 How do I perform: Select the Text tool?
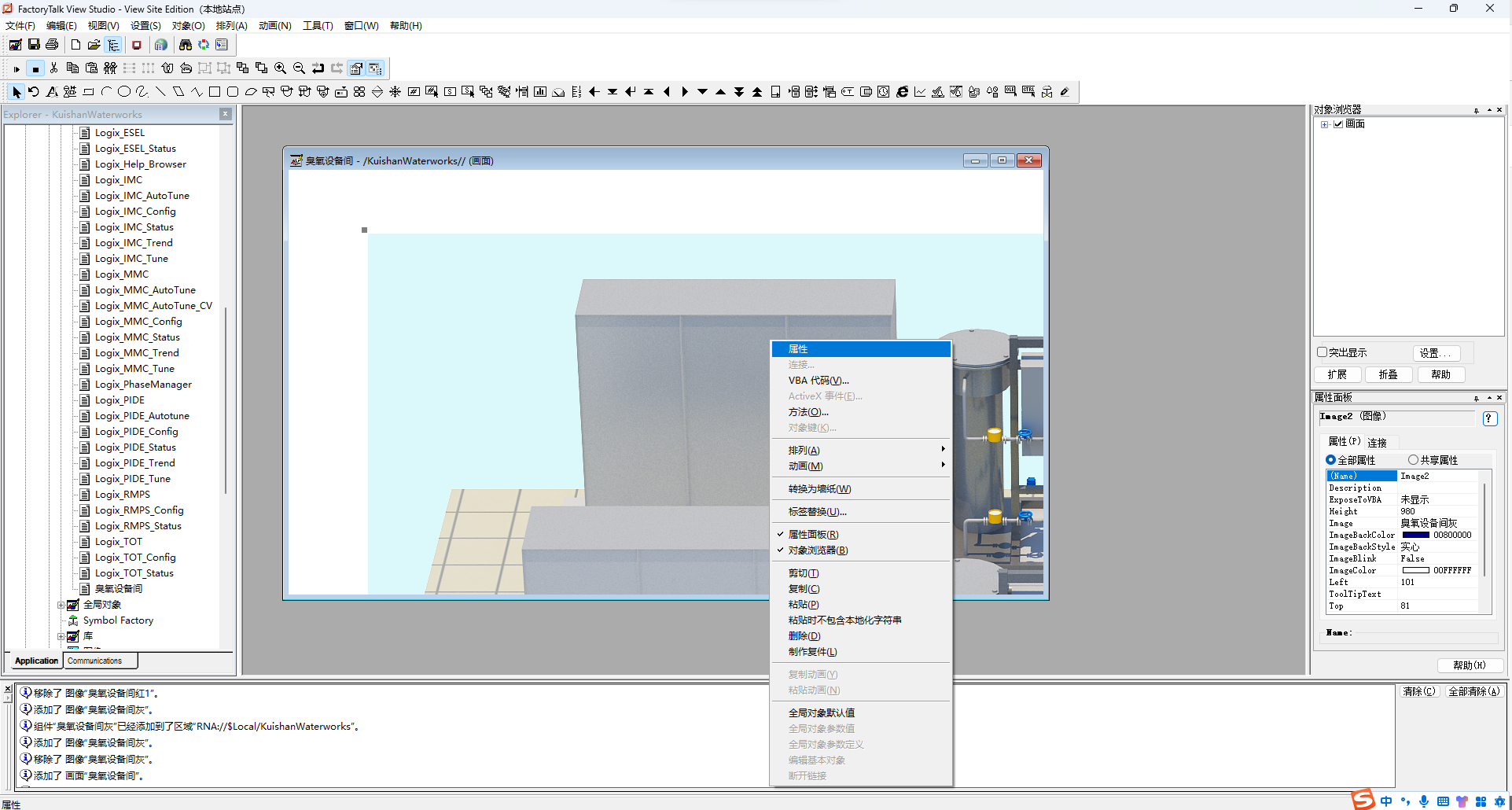[52, 92]
